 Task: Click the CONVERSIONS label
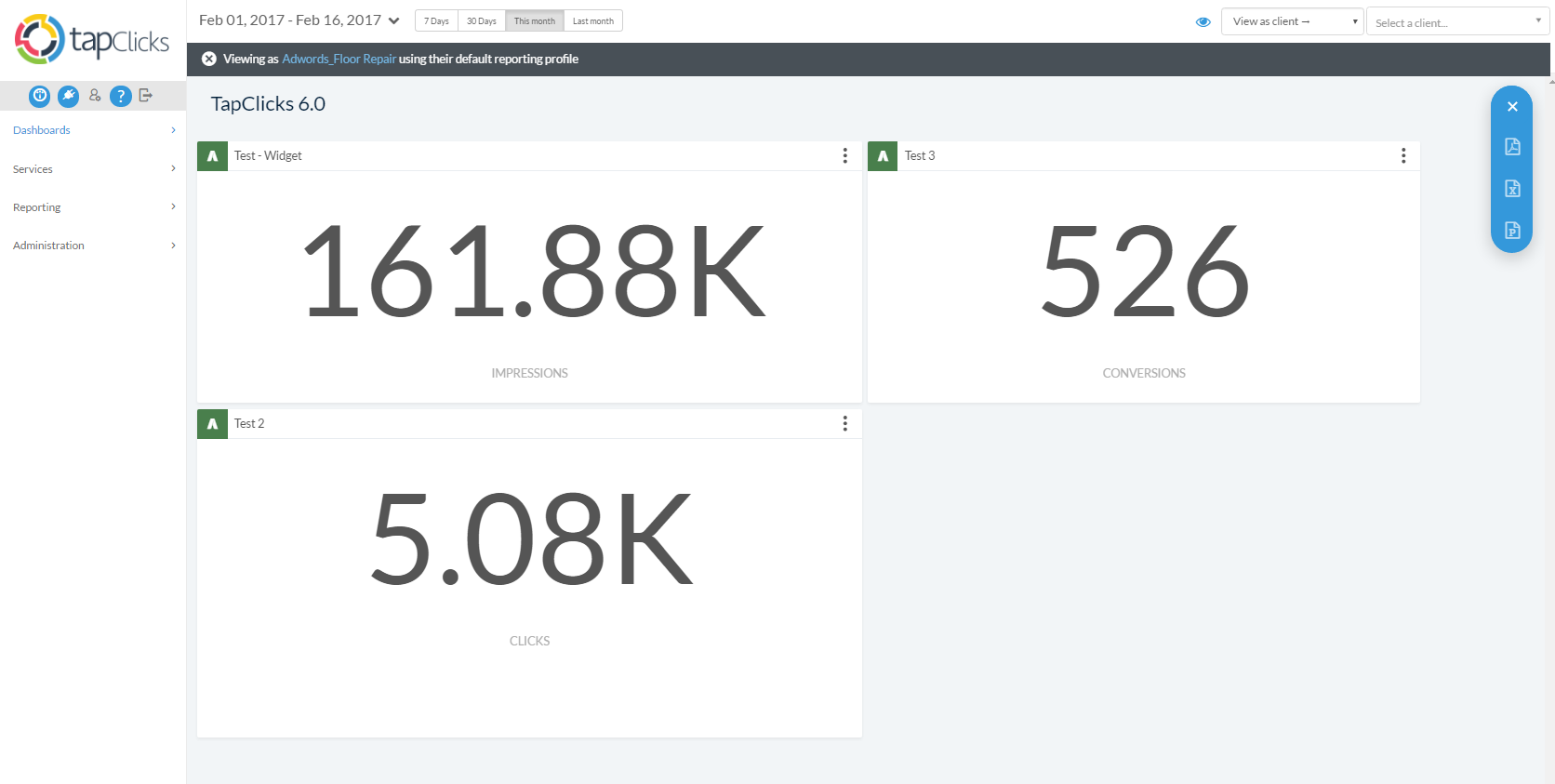point(1144,373)
